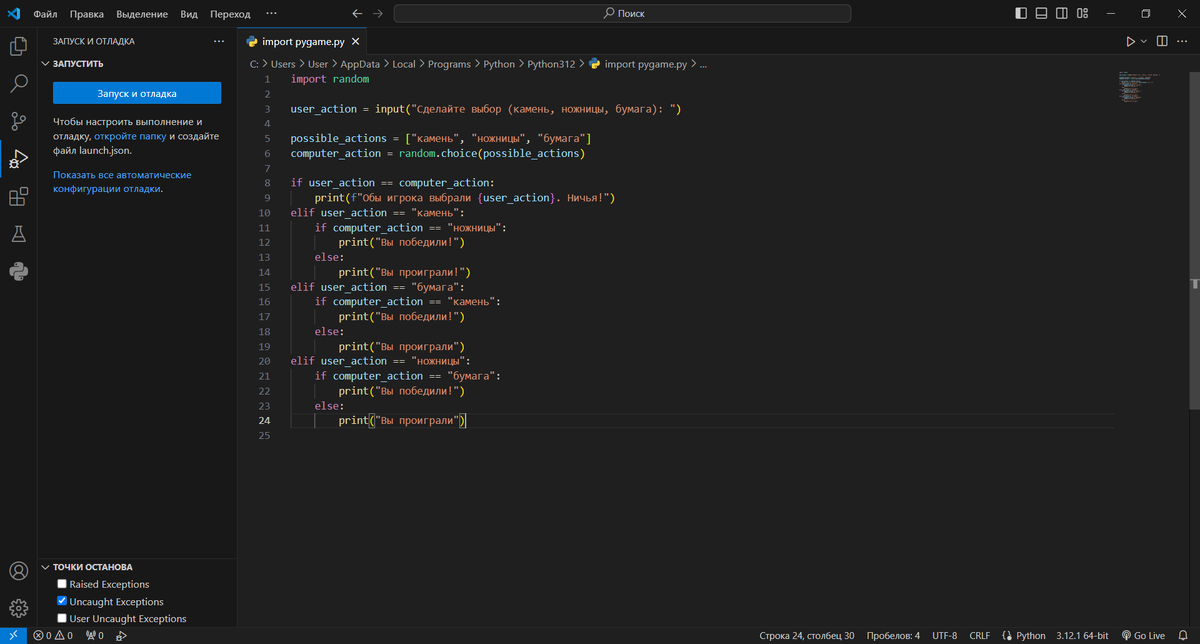
Task: Click debug launch status bar icon
Action: [120, 635]
